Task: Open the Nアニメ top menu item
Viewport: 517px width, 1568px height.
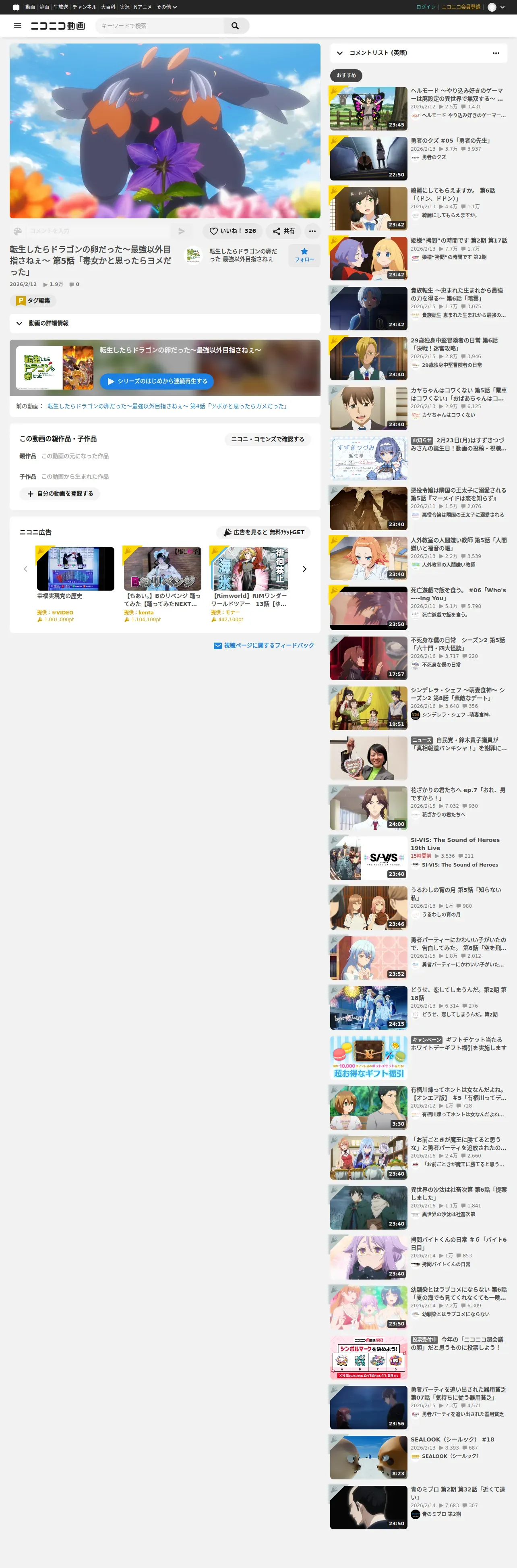Action: point(143,7)
